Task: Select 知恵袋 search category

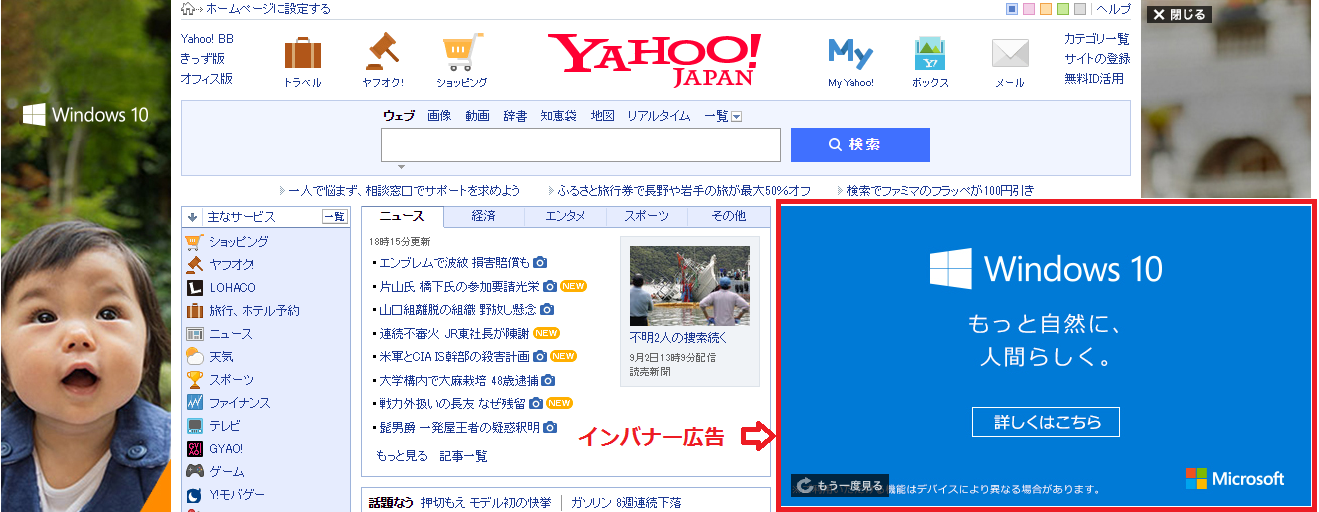Action: point(559,116)
